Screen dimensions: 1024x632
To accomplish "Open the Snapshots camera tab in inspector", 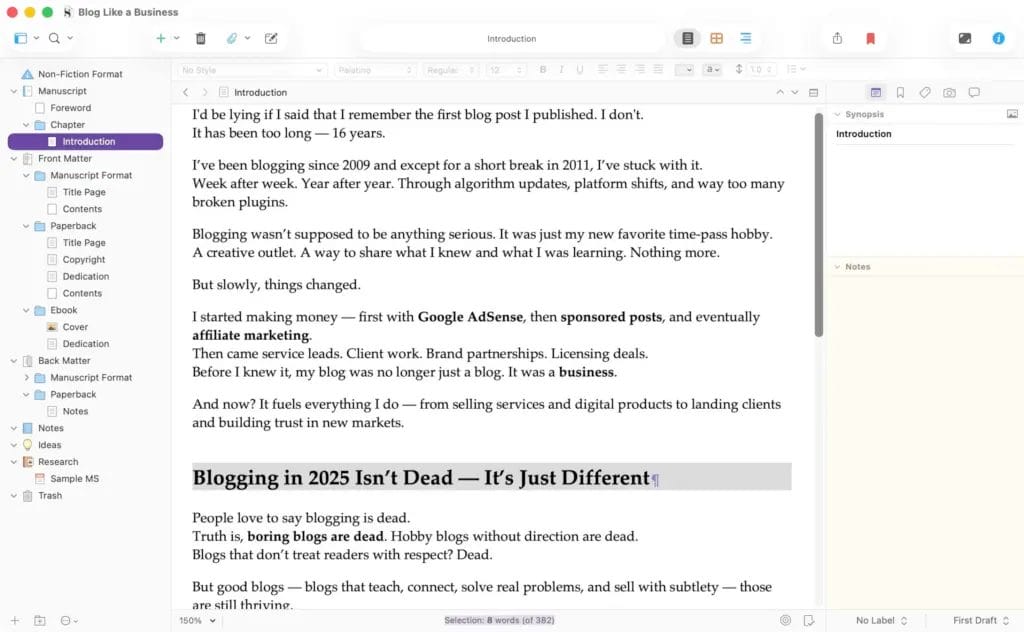I will (949, 92).
